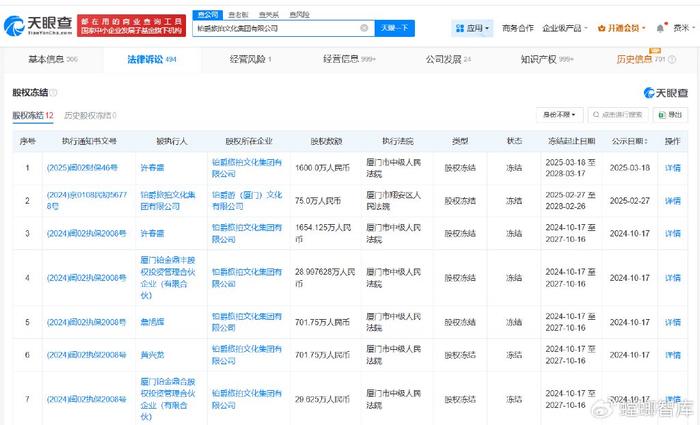The height and width of the screenshot is (425, 700).
Task: Open 详情 for row 5
Action: [x=673, y=322]
